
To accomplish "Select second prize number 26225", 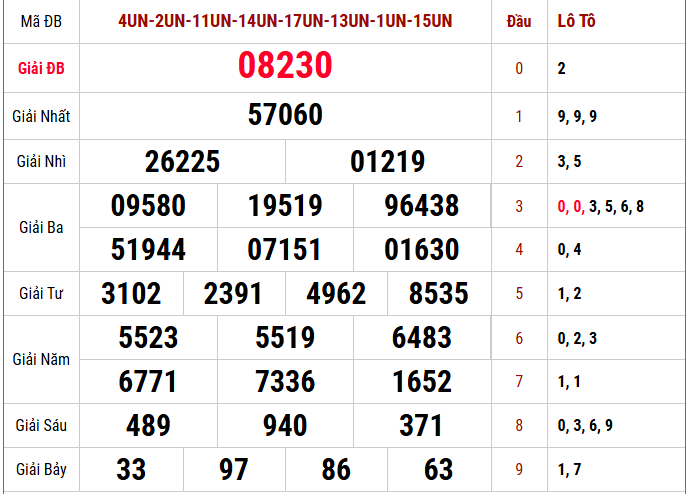I will (182, 162).
